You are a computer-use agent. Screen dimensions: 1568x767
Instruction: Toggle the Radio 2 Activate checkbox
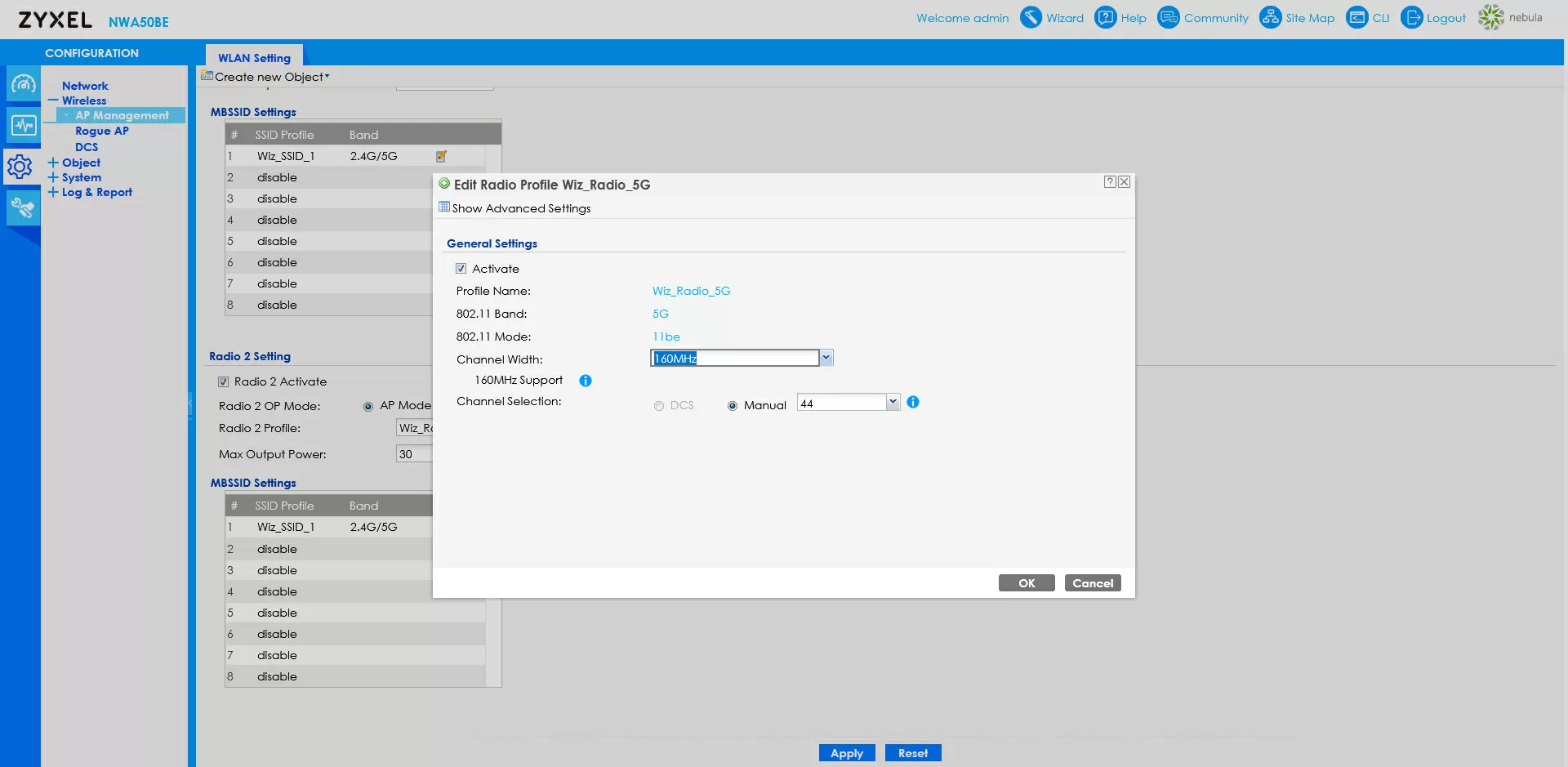pos(223,381)
